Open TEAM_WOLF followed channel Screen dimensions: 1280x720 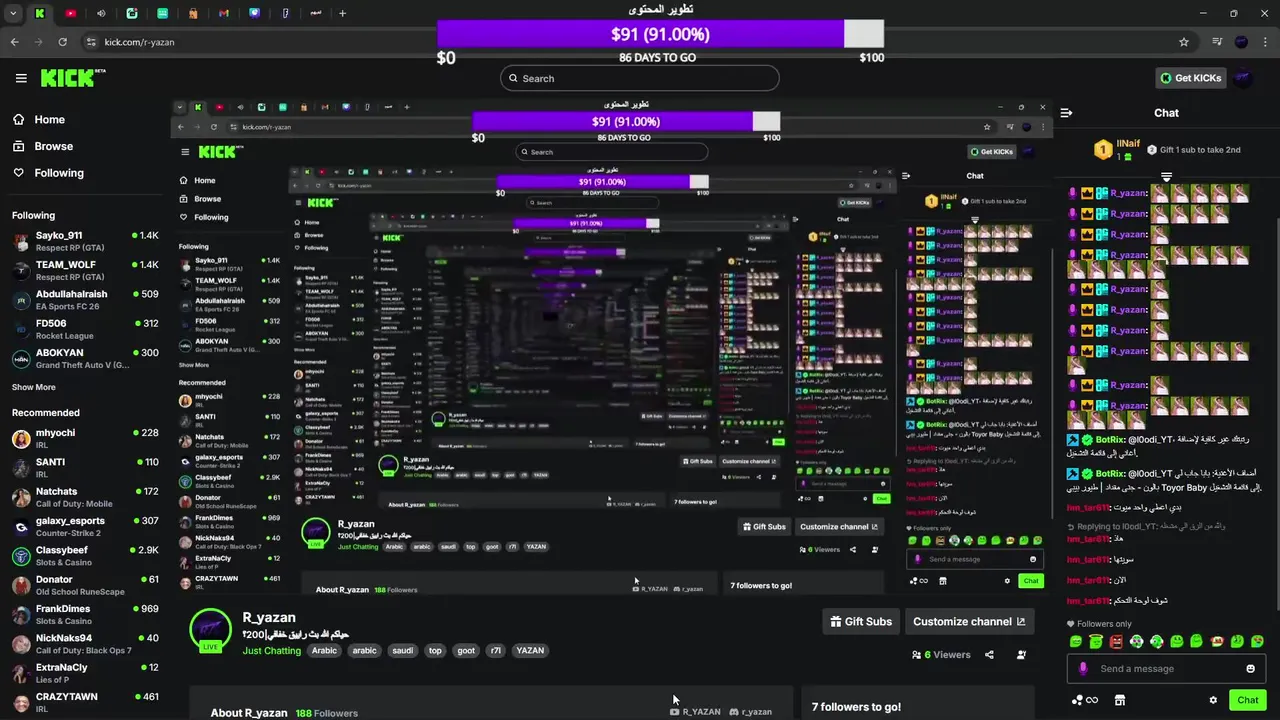click(85, 270)
